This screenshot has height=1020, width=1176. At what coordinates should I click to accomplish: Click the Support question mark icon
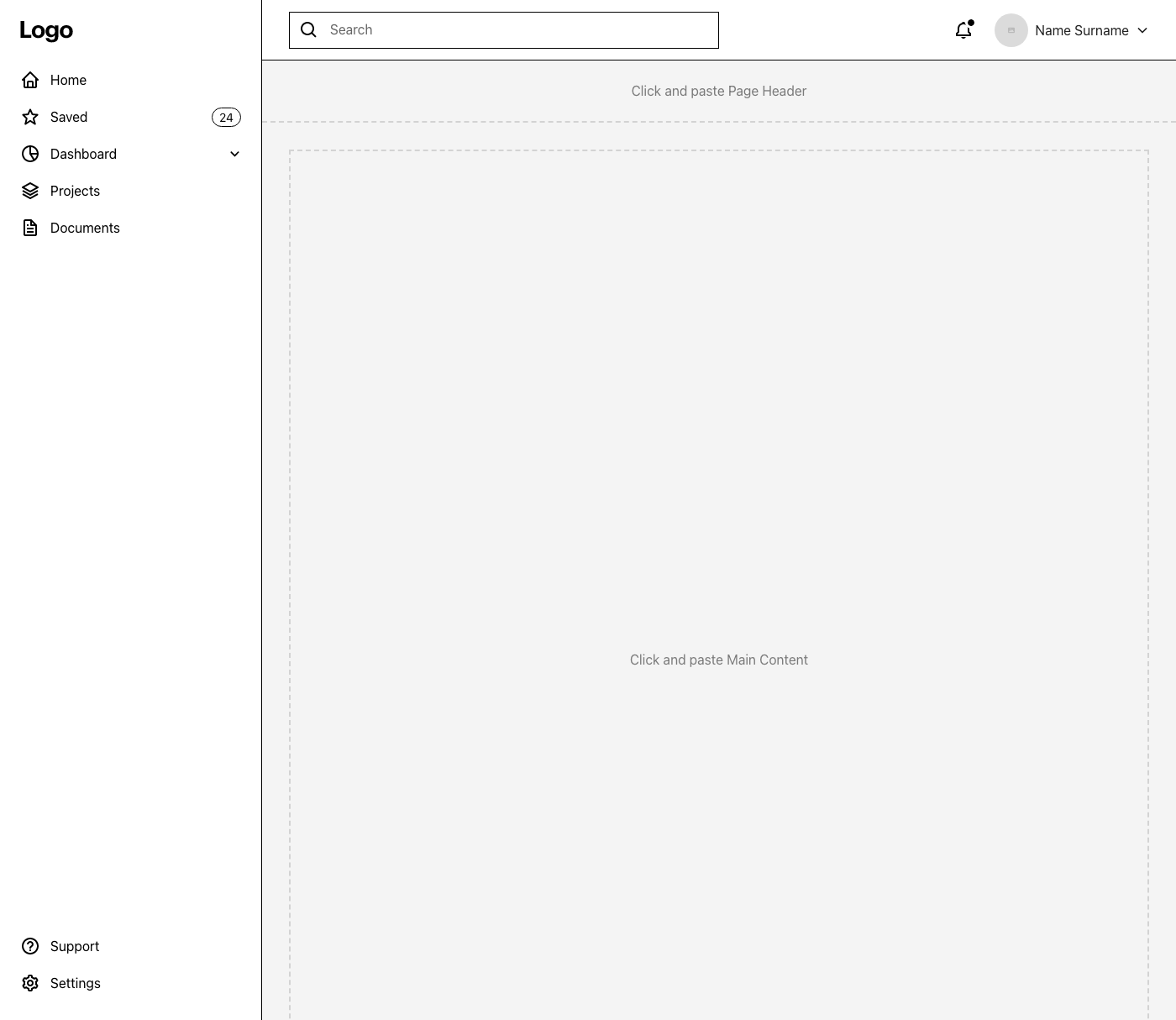click(x=30, y=946)
